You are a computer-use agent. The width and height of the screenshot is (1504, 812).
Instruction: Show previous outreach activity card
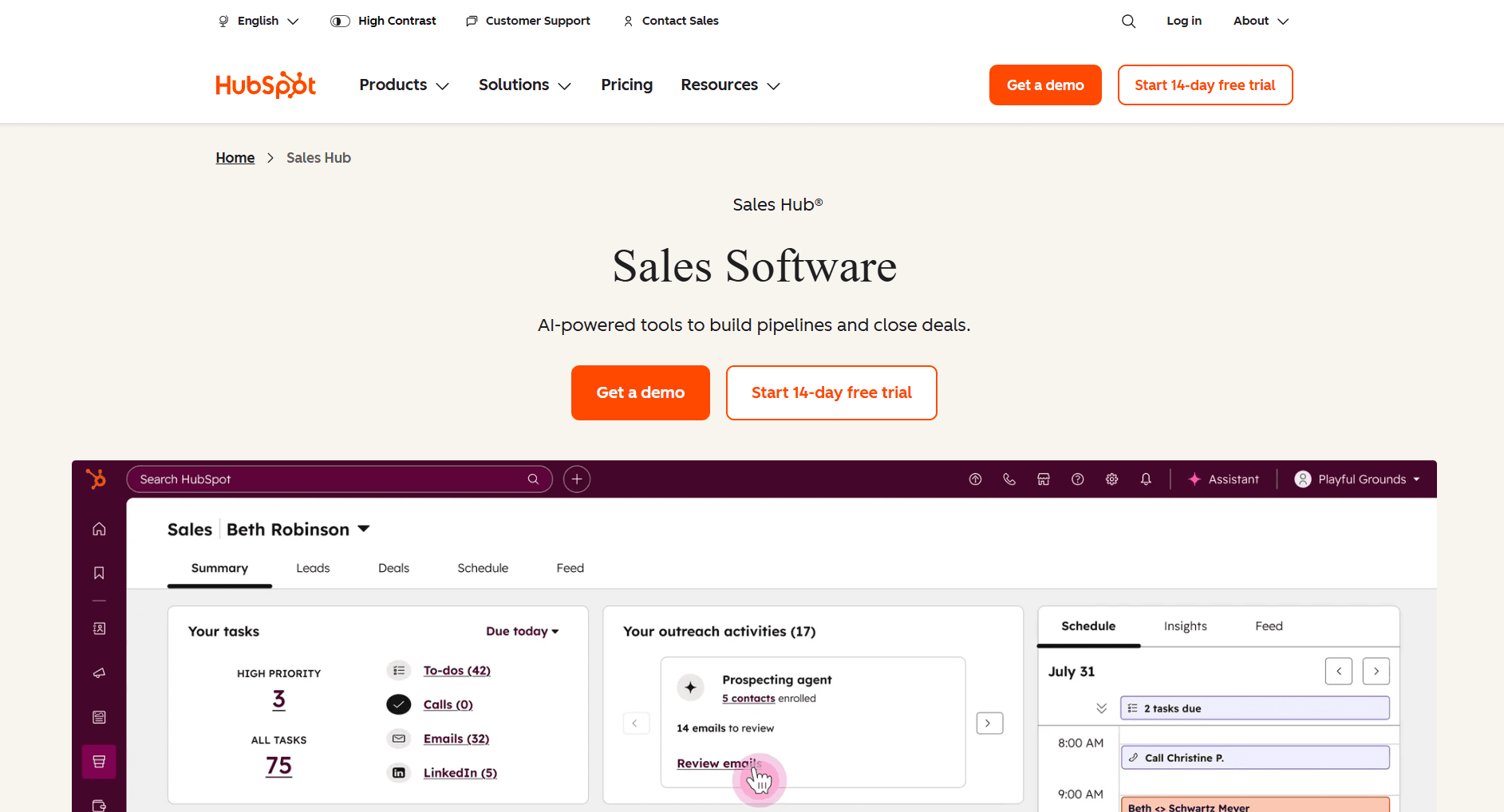[636, 723]
